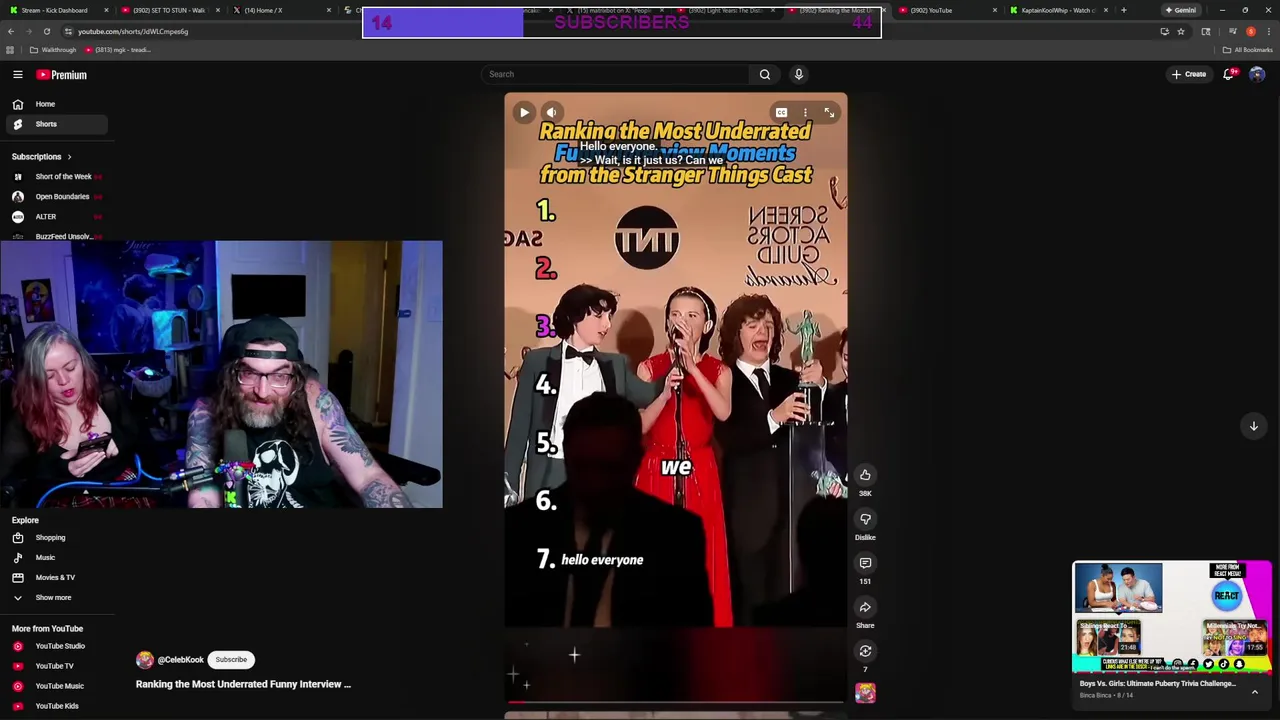Enter fullscreen on the Short

829,112
